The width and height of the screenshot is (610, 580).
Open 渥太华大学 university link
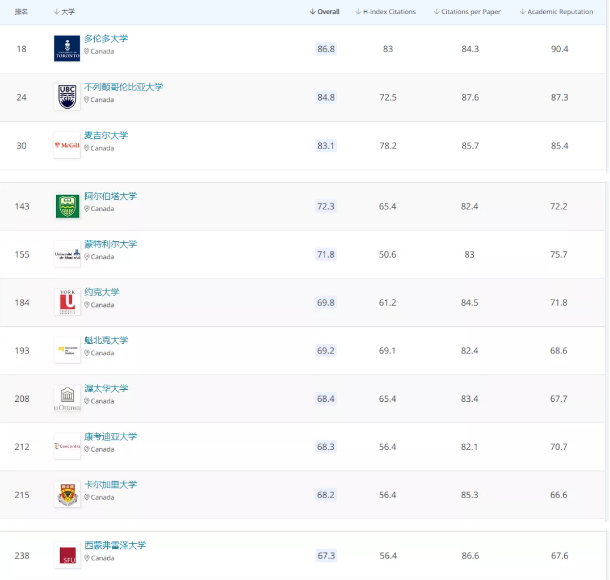click(x=106, y=388)
